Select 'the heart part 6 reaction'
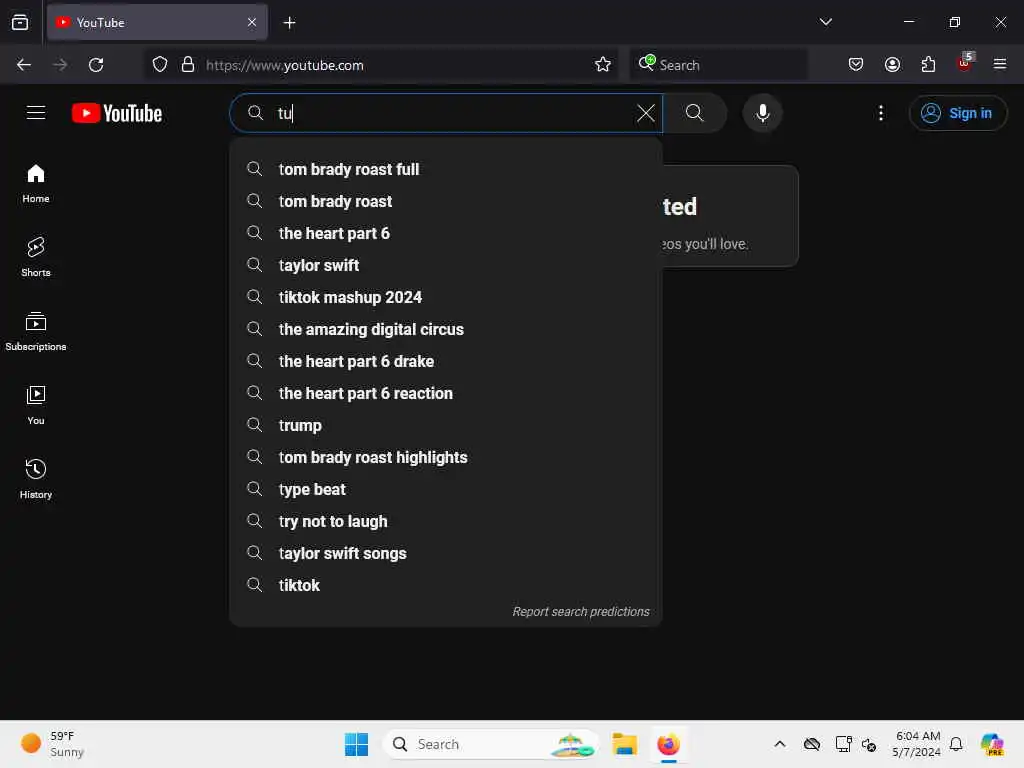Viewport: 1024px width, 768px height. tap(446, 393)
